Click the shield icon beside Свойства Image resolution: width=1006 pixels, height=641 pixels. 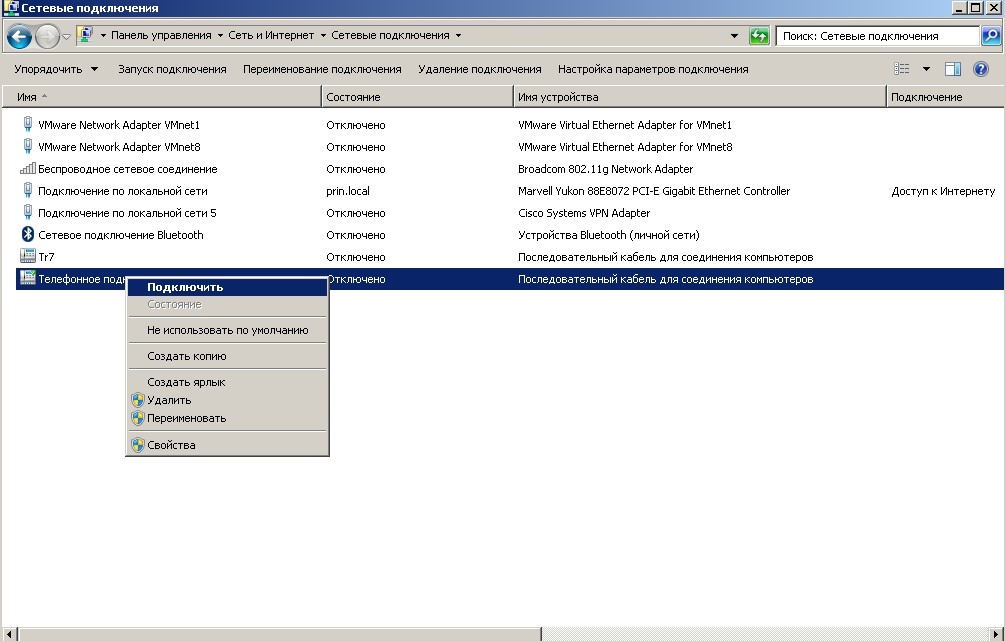pos(137,445)
